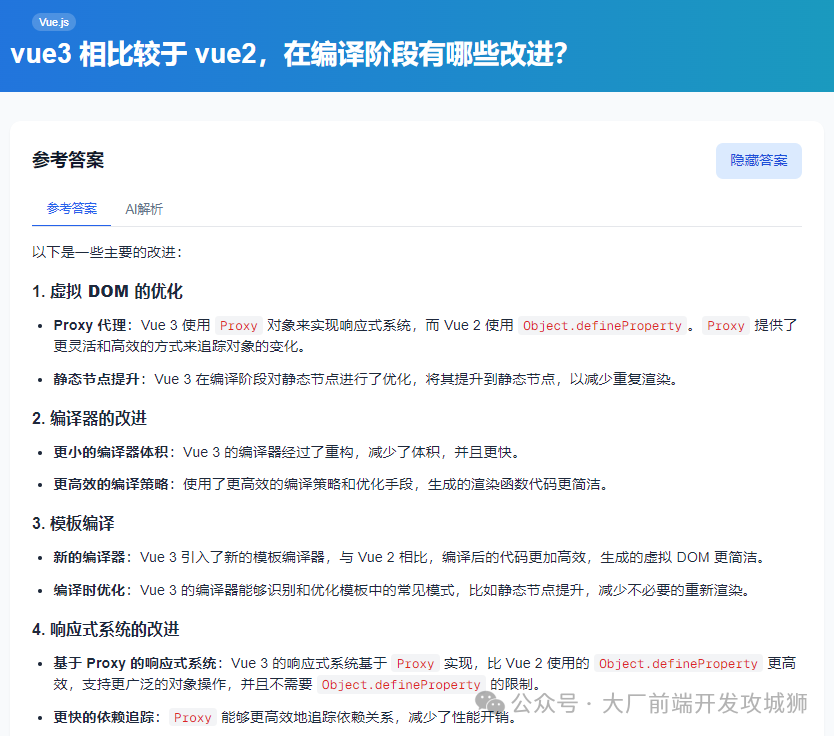The image size is (834, 736).
Task: Click the Proxy code tag under 响应式系统的改进
Action: coord(415,663)
